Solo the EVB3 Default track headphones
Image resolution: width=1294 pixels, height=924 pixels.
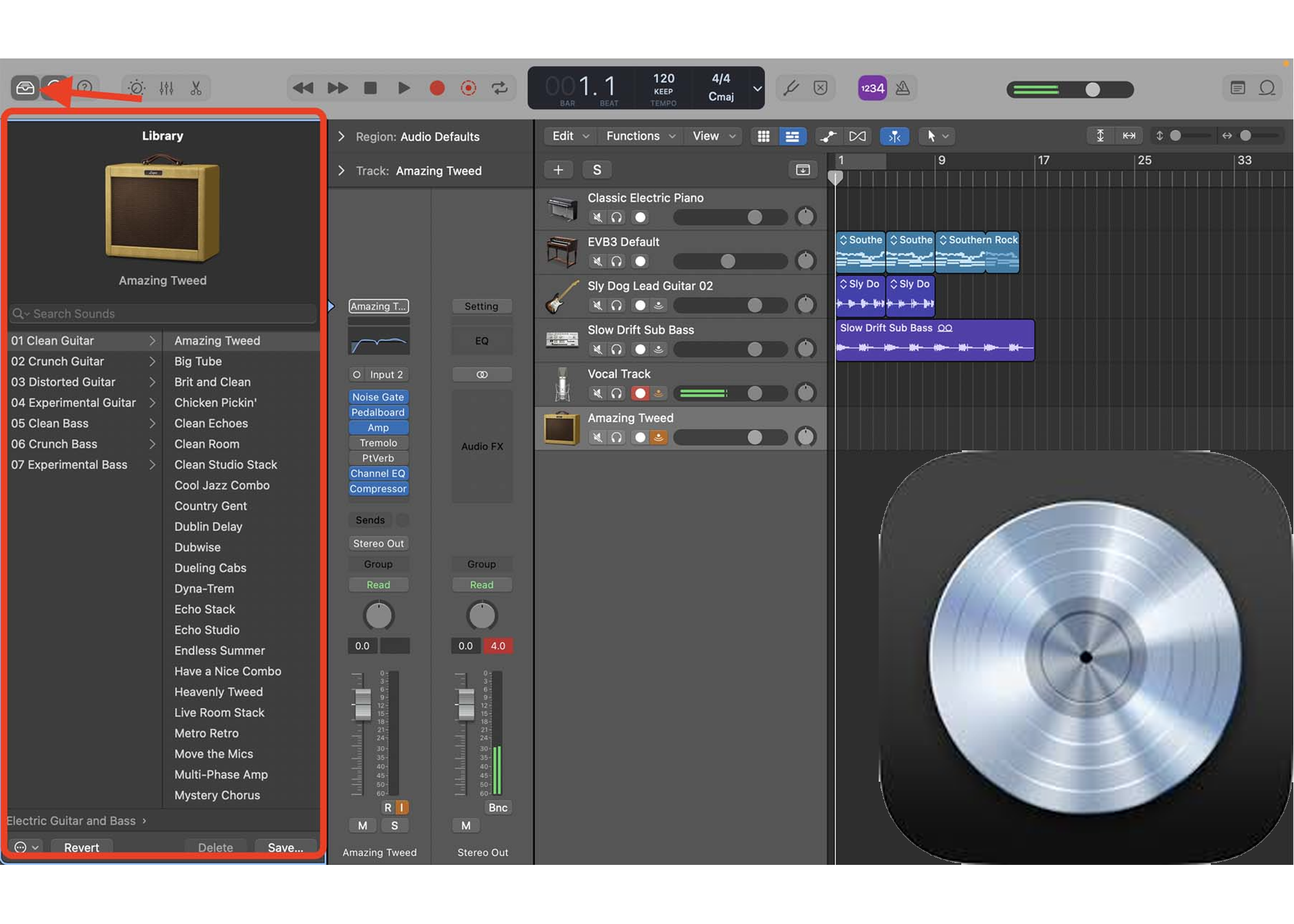617,261
